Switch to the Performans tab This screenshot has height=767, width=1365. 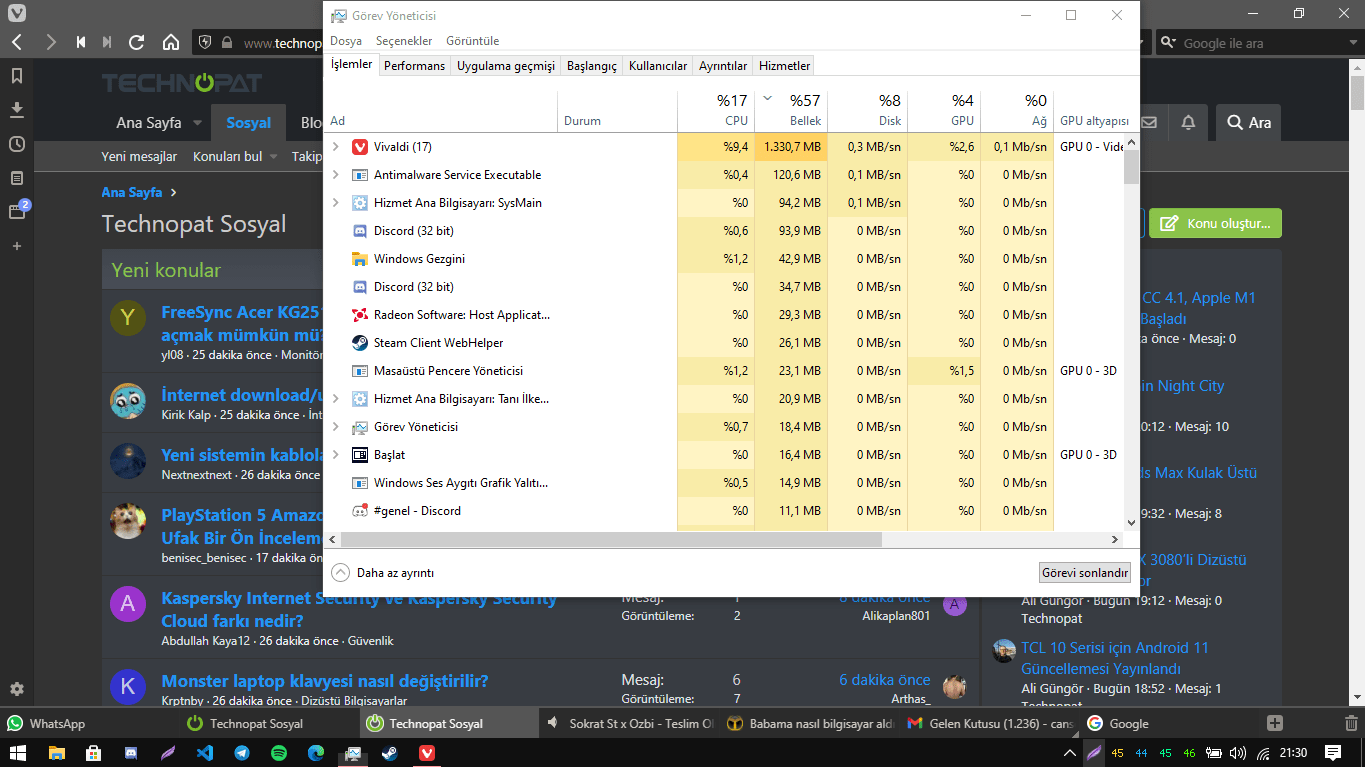tap(415, 66)
